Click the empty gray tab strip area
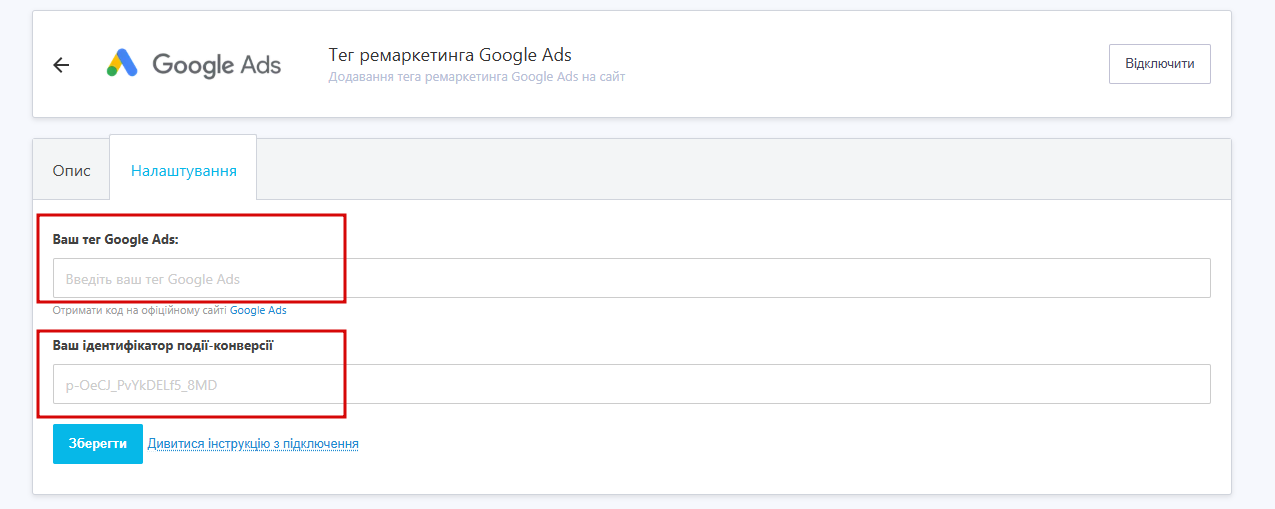1275x509 pixels. click(x=740, y=168)
